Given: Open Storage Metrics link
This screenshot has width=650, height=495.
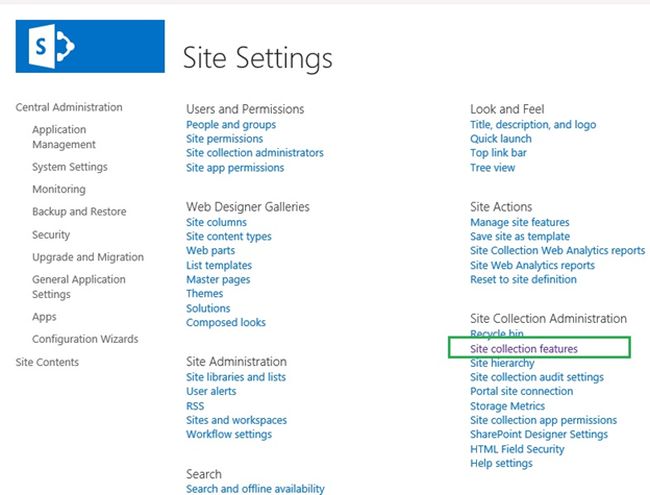Looking at the screenshot, I should click(508, 406).
